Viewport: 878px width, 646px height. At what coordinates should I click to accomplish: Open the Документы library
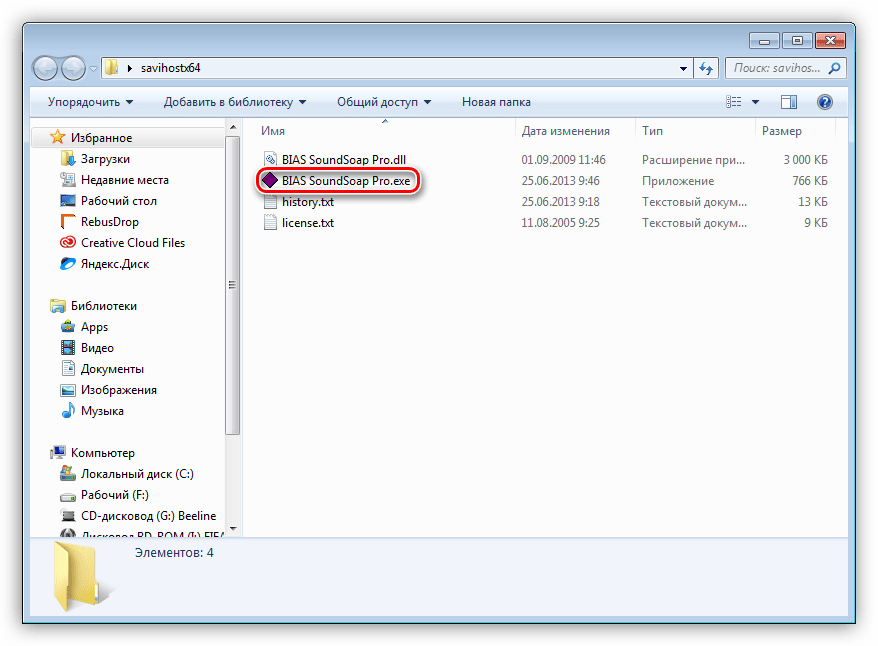112,369
